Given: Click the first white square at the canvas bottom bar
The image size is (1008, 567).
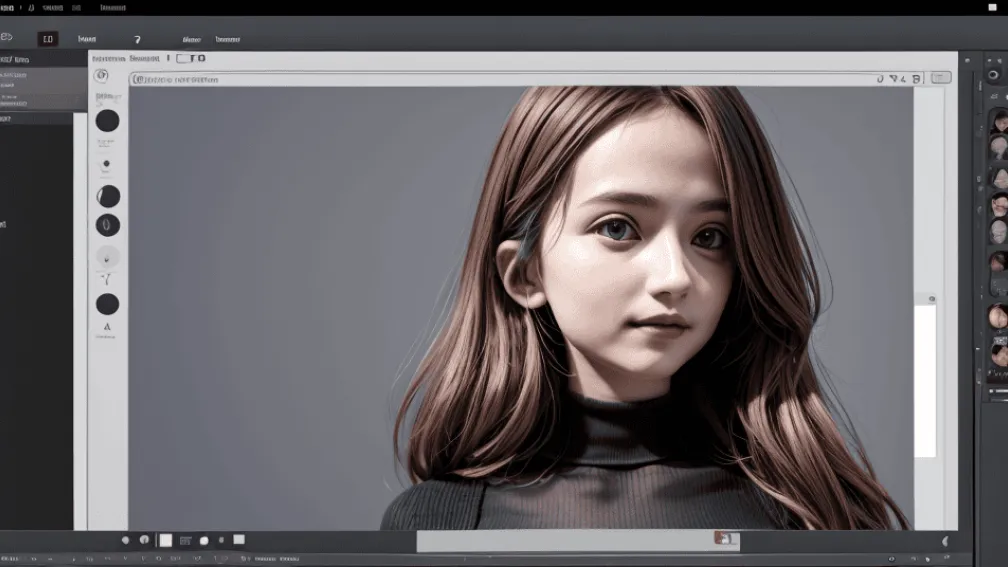Looking at the screenshot, I should click(x=166, y=540).
